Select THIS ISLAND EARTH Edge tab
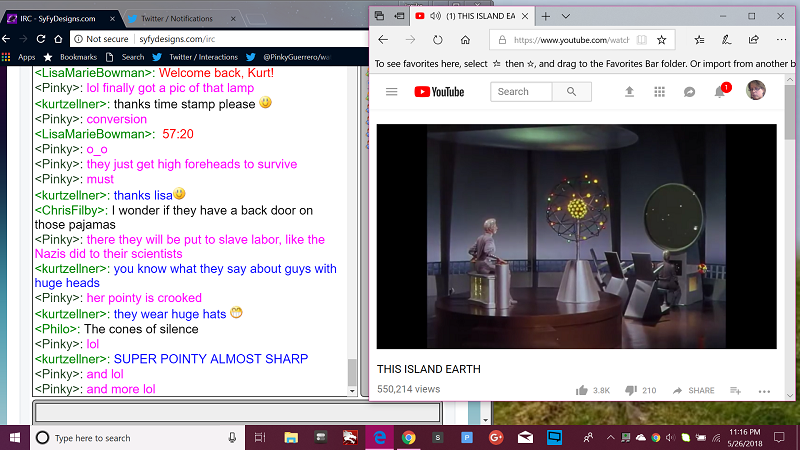800x450 pixels. 472,16
